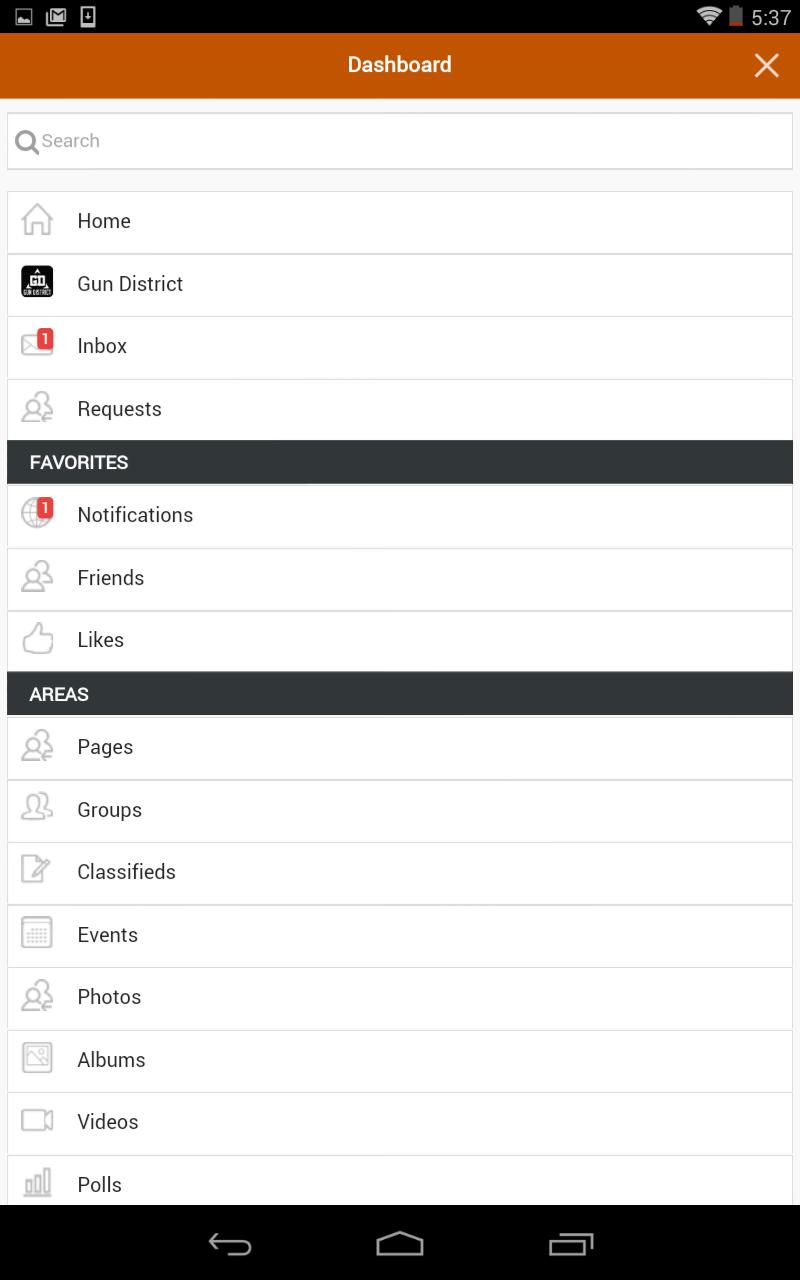Viewport: 800px width, 1280px height.
Task: Tap the Events calendar icon
Action: (37, 934)
